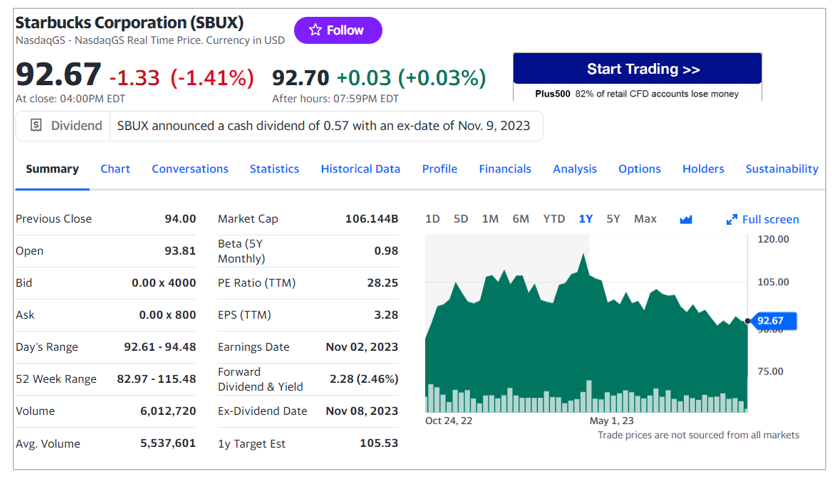Click the Beta value 0.98
This screenshot has width=832, height=482.
386,251
